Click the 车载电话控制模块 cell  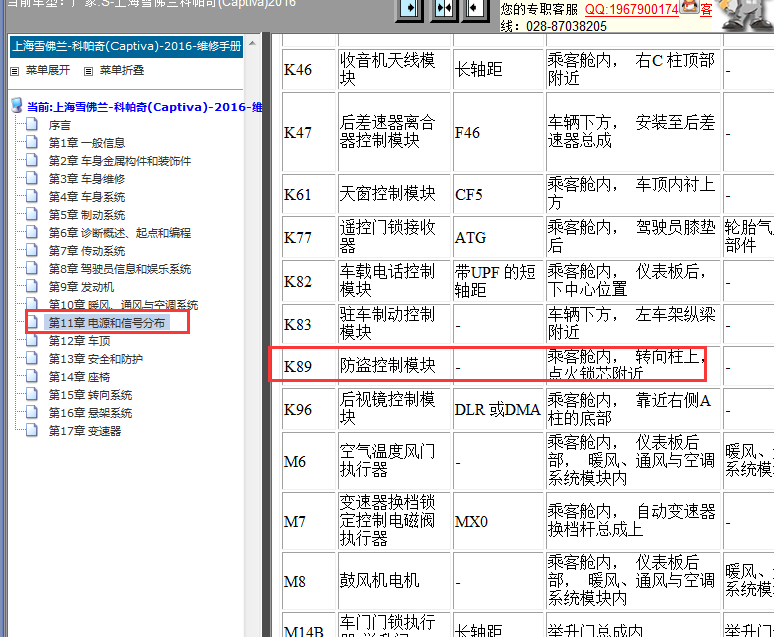395,281
